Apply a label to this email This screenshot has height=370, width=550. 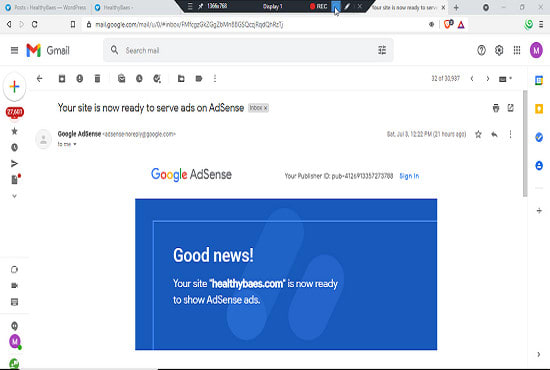coord(199,79)
